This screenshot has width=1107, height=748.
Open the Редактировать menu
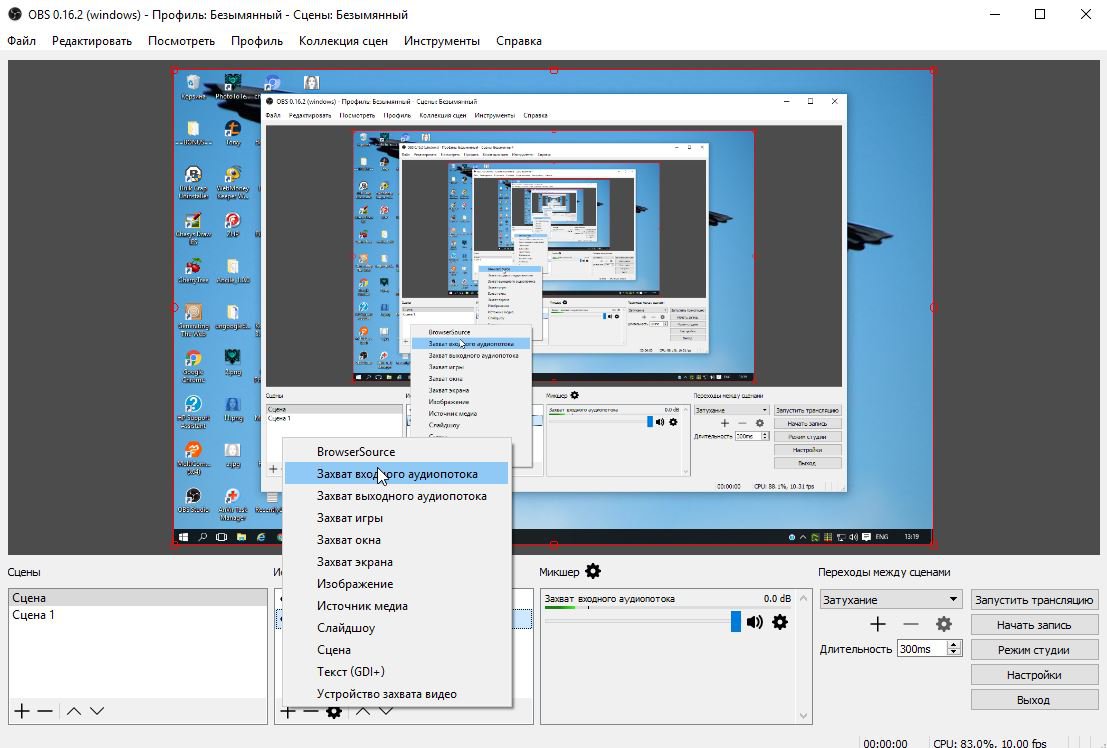[x=92, y=41]
